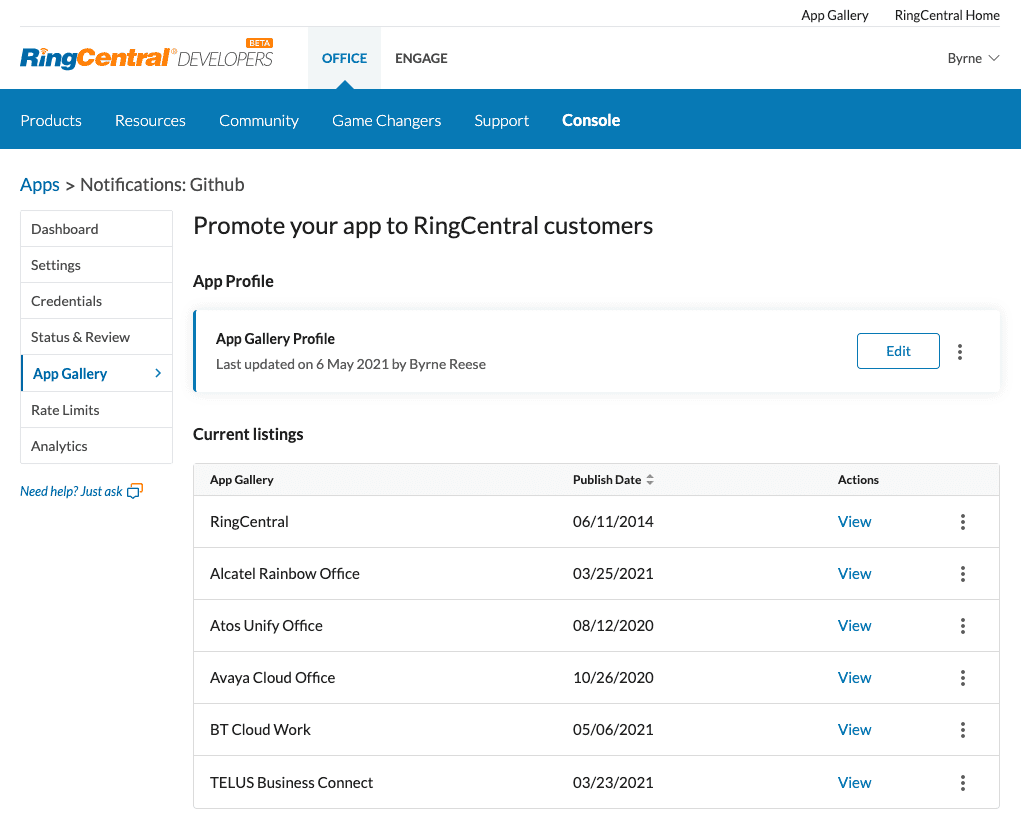Open the 'Need help? Just ask' chat icon
Image resolution: width=1021 pixels, height=826 pixels.
[x=134, y=490]
